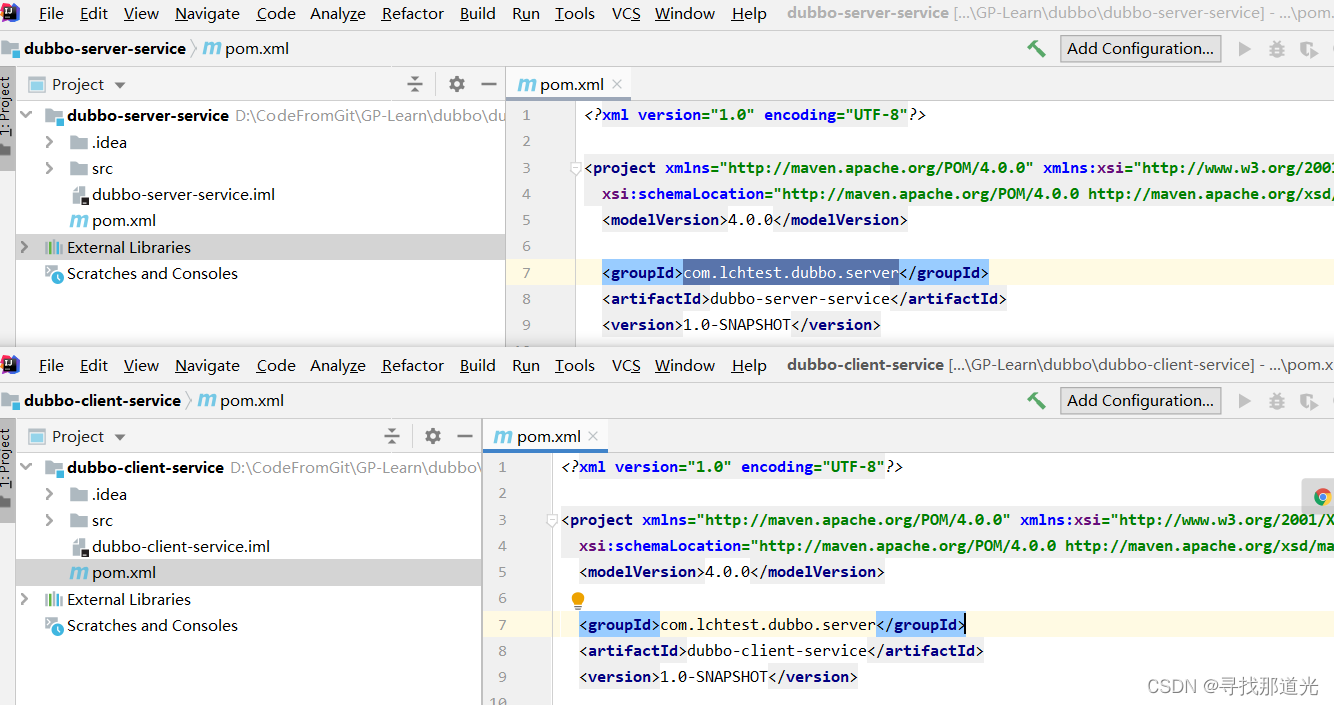Expand External Libraries in client project tree
The width and height of the screenshot is (1334, 705).
25,599
